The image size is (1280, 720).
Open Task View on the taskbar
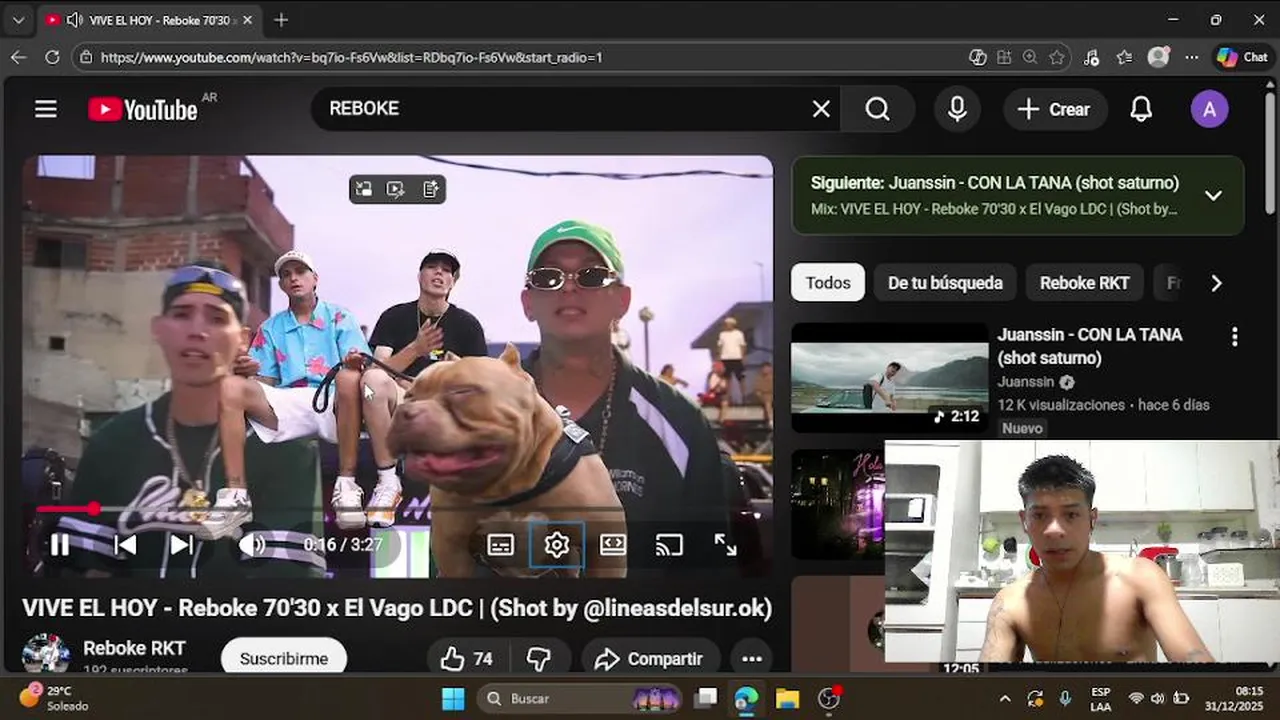coord(707,698)
